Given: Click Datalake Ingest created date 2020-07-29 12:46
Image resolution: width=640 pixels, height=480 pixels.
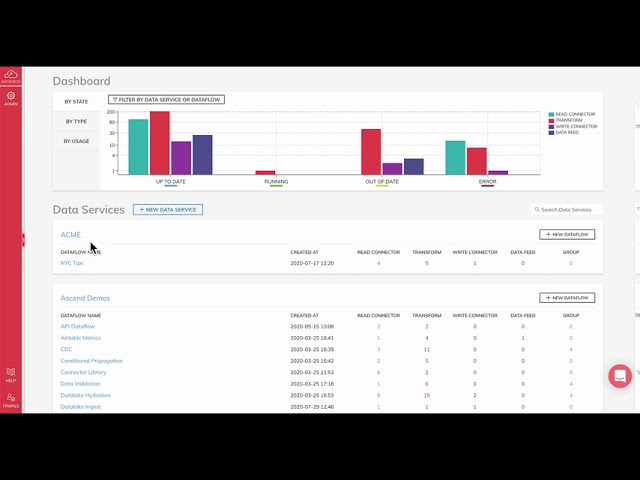Looking at the screenshot, I should point(312,407).
